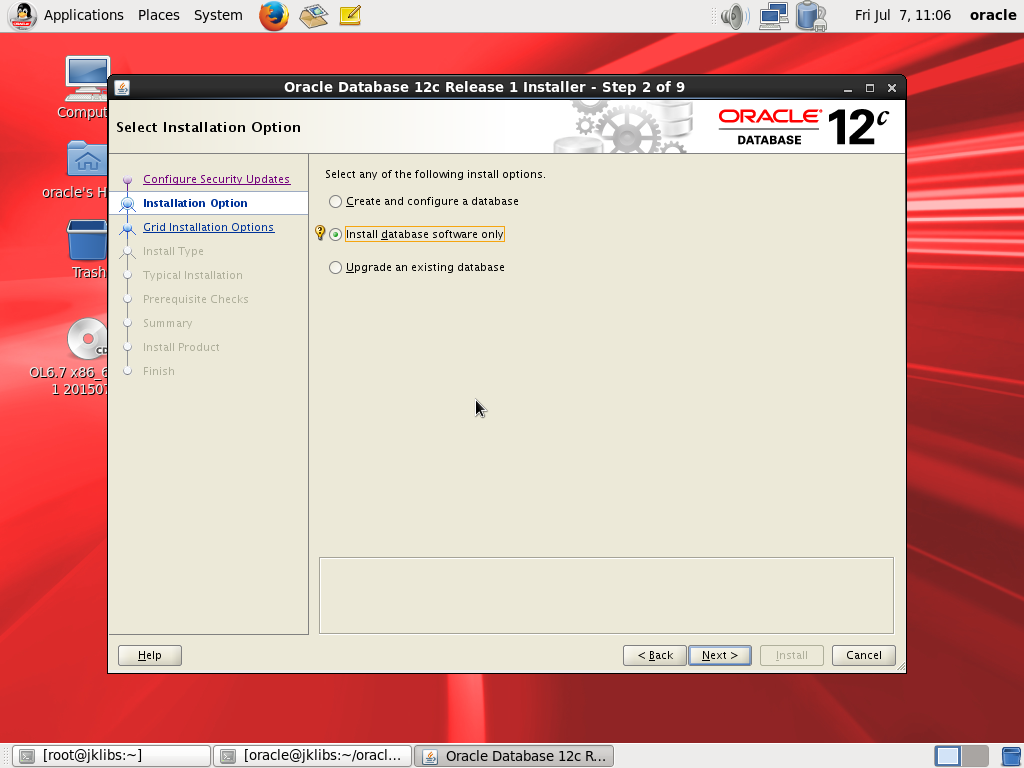The height and width of the screenshot is (768, 1024).
Task: Select Create and configure a database
Action: pyautogui.click(x=424, y=201)
